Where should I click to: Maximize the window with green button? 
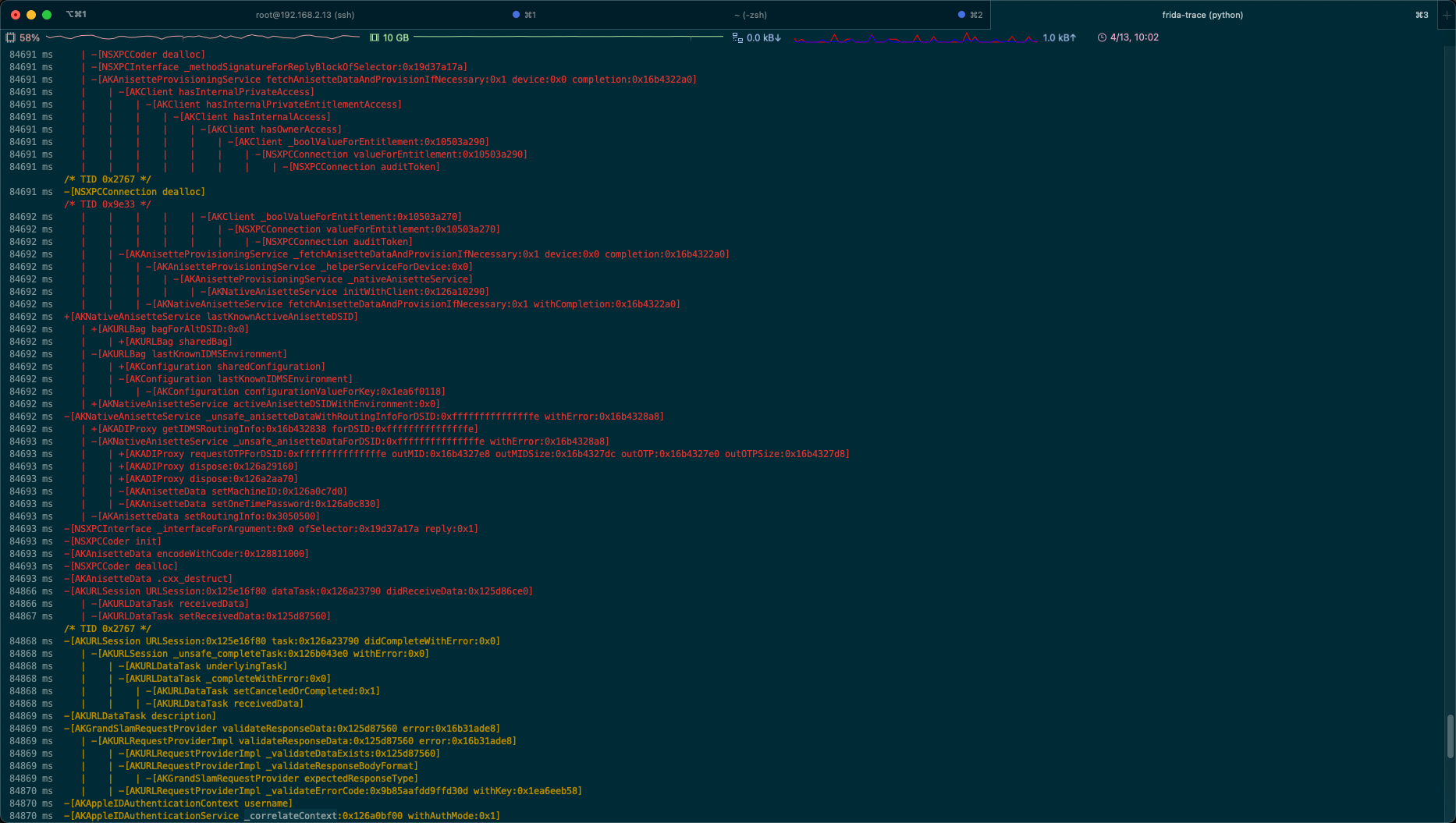(47, 15)
